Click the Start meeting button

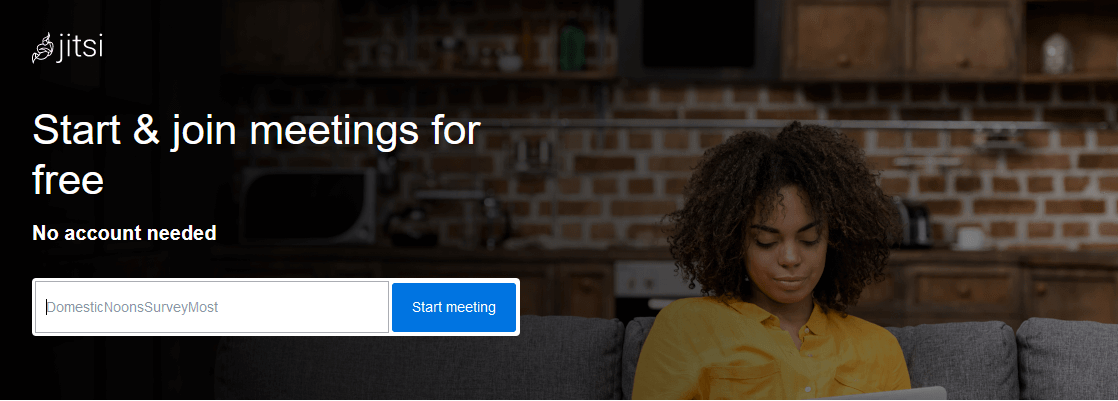[x=453, y=308]
